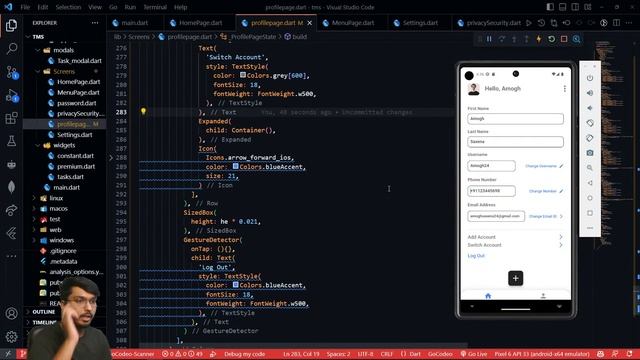Open the Search view in activity bar
The height and width of the screenshot is (360, 640).
tap(11, 49)
